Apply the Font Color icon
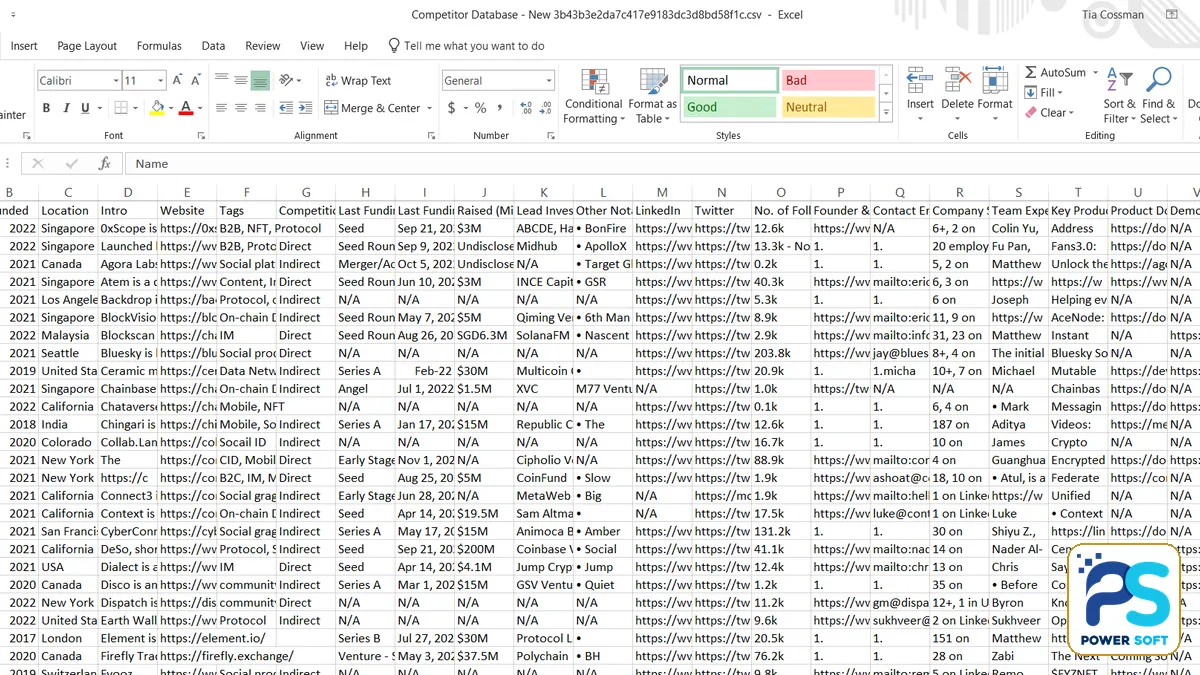 (185, 108)
